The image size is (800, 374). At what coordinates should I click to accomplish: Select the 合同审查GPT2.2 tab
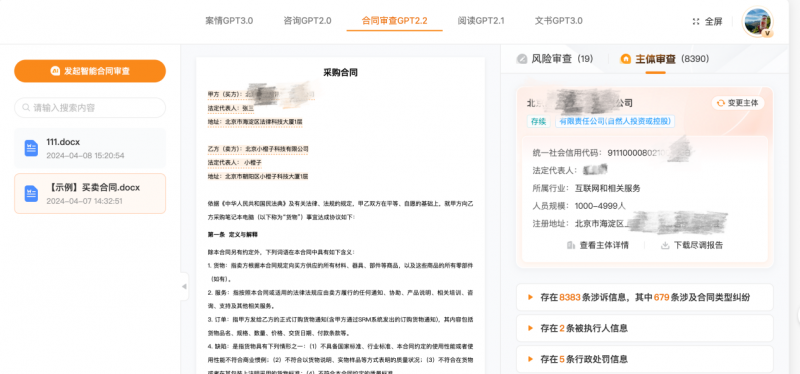394,21
